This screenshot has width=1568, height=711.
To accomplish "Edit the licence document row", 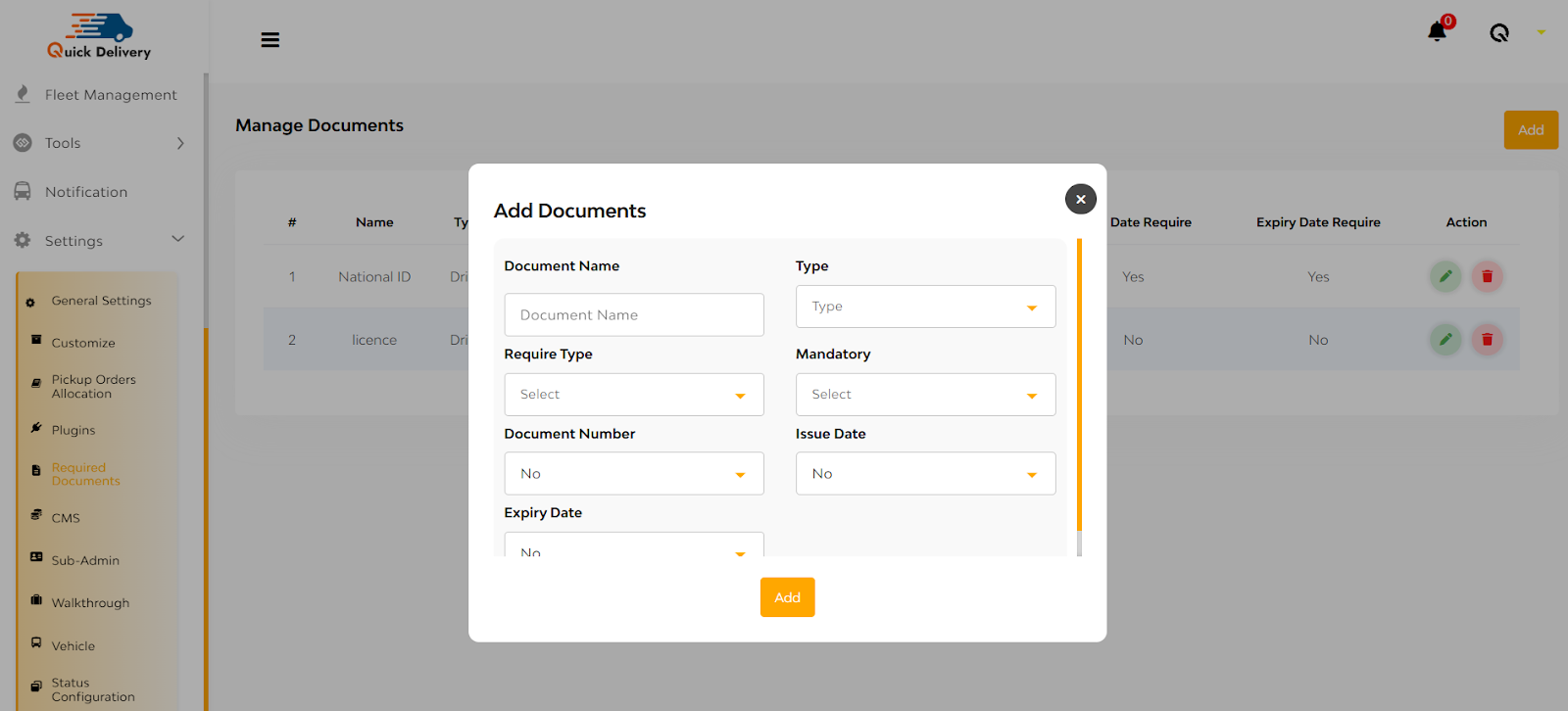I will coord(1445,340).
